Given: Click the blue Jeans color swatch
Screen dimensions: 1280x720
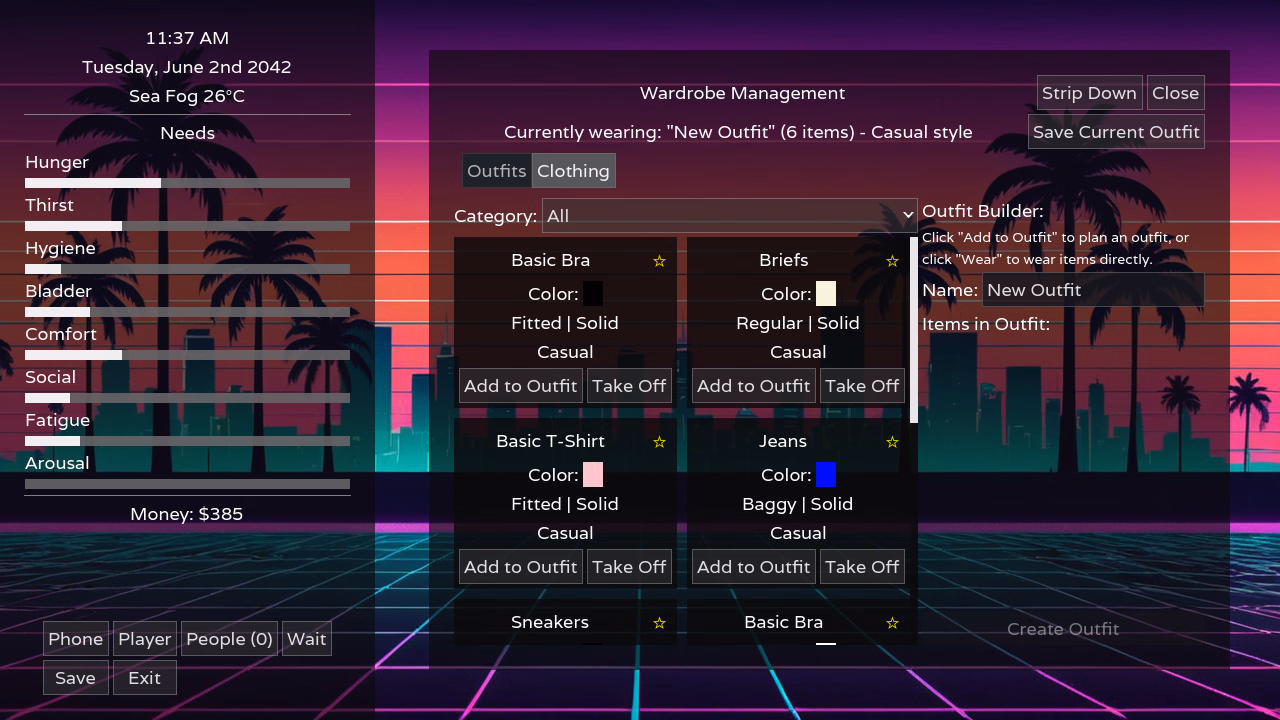Looking at the screenshot, I should [826, 475].
